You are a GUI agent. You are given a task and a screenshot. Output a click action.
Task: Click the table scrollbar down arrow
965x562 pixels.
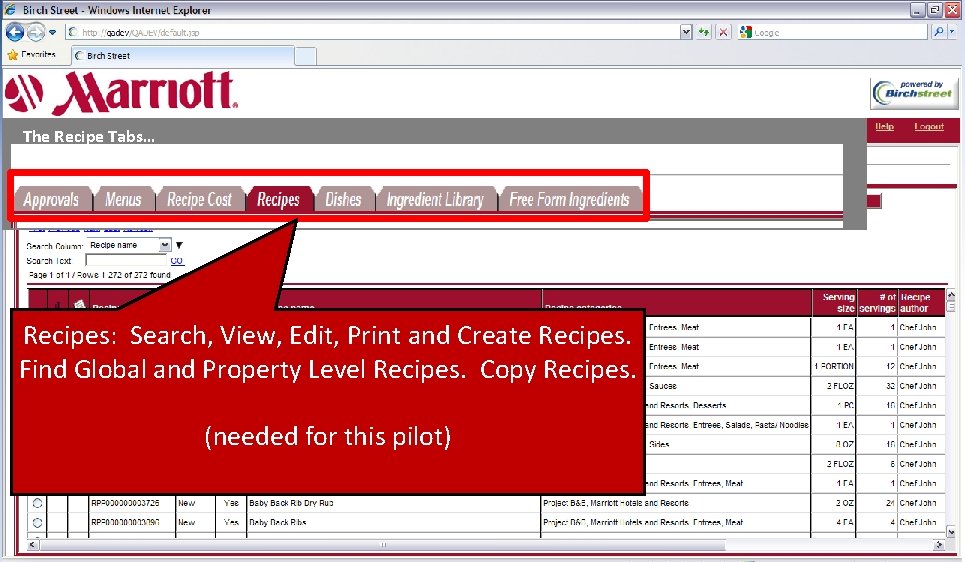coord(951,532)
